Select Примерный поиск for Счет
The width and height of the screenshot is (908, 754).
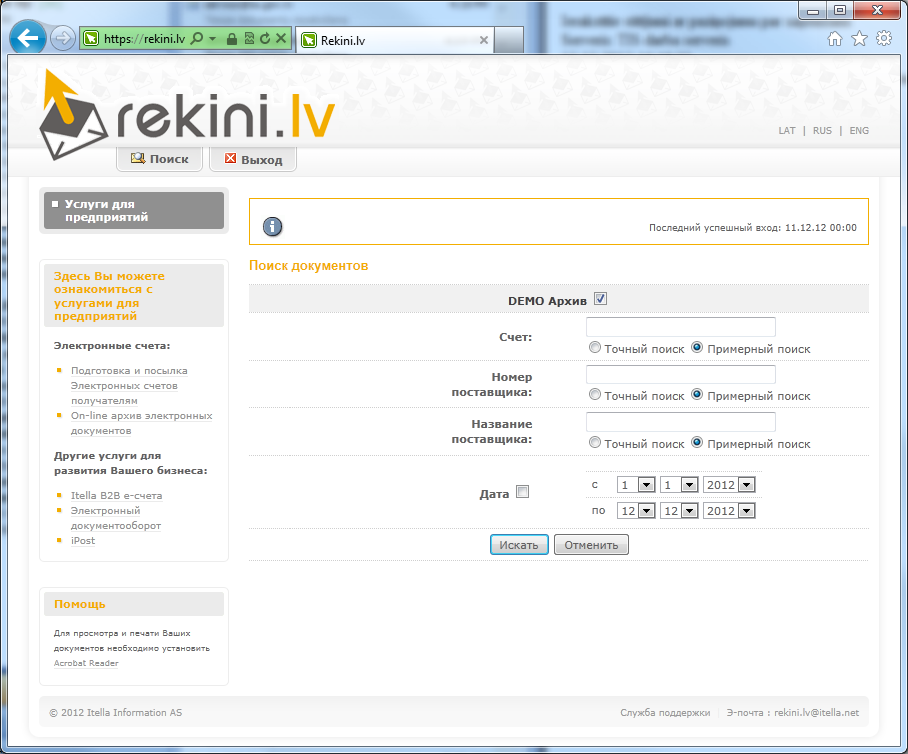[x=697, y=347]
